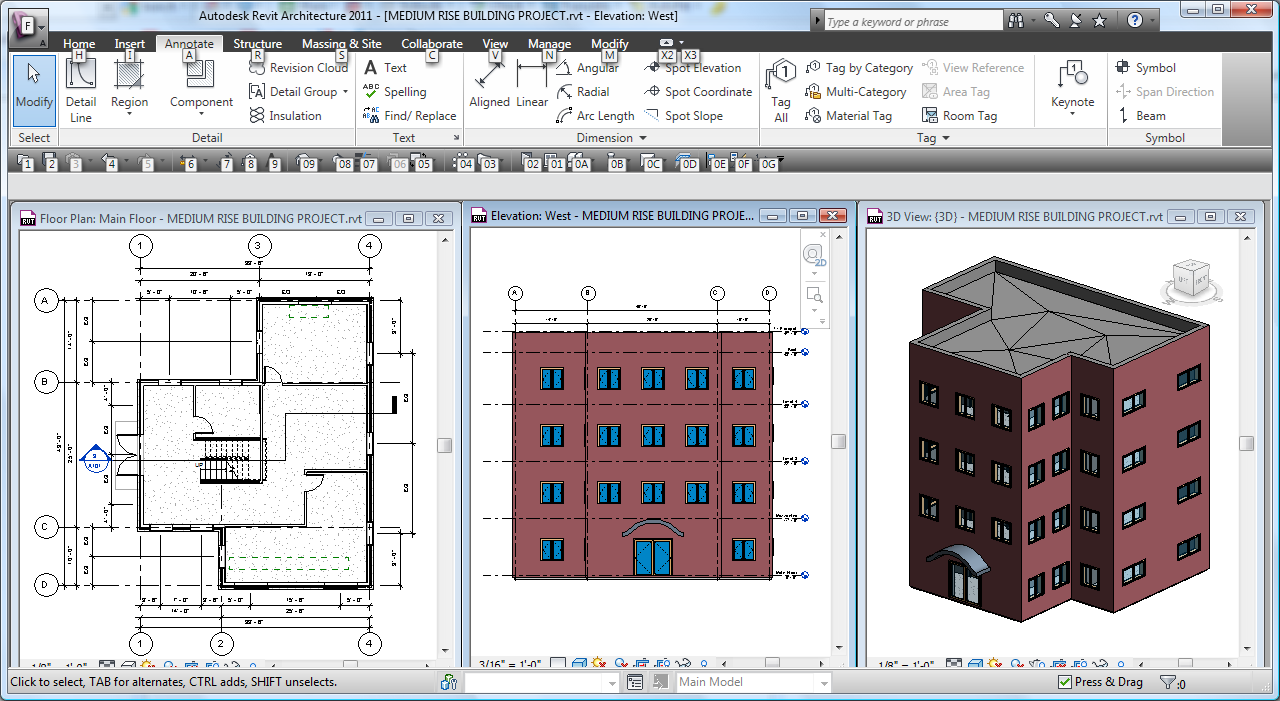
Task: Click the Tag by Category button
Action: 859,68
